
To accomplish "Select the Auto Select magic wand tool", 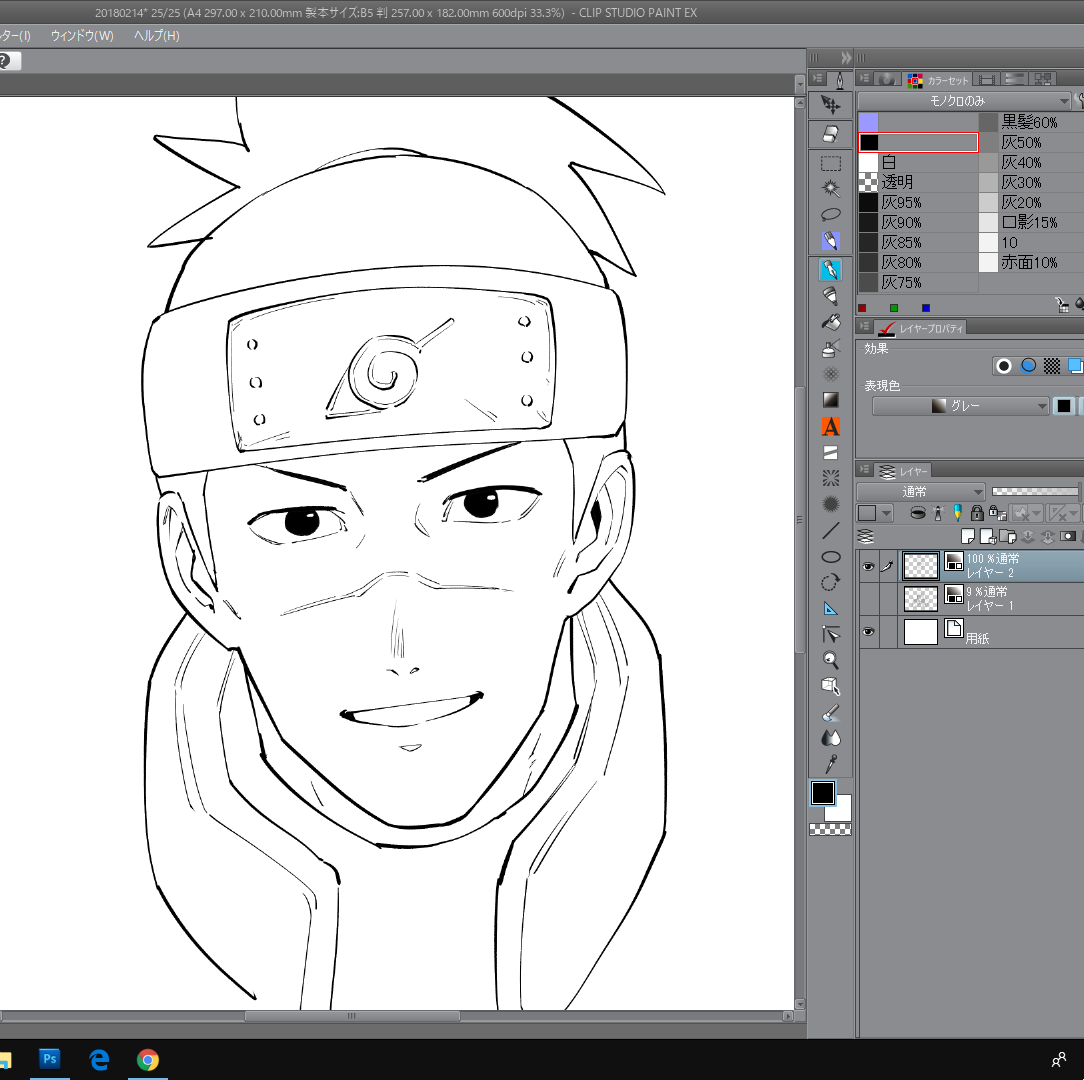I will pyautogui.click(x=830, y=188).
